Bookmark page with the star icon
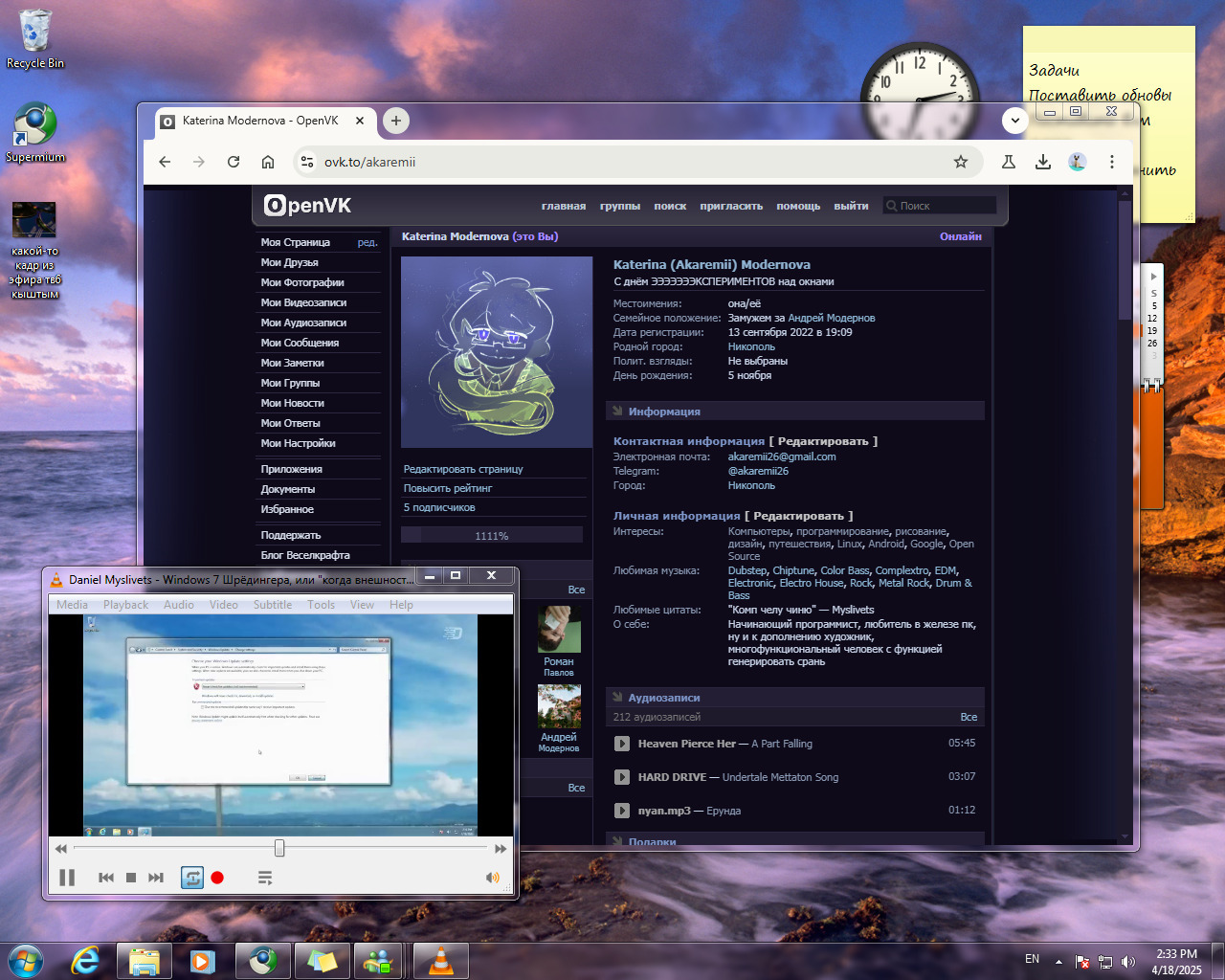 pyautogui.click(x=961, y=162)
